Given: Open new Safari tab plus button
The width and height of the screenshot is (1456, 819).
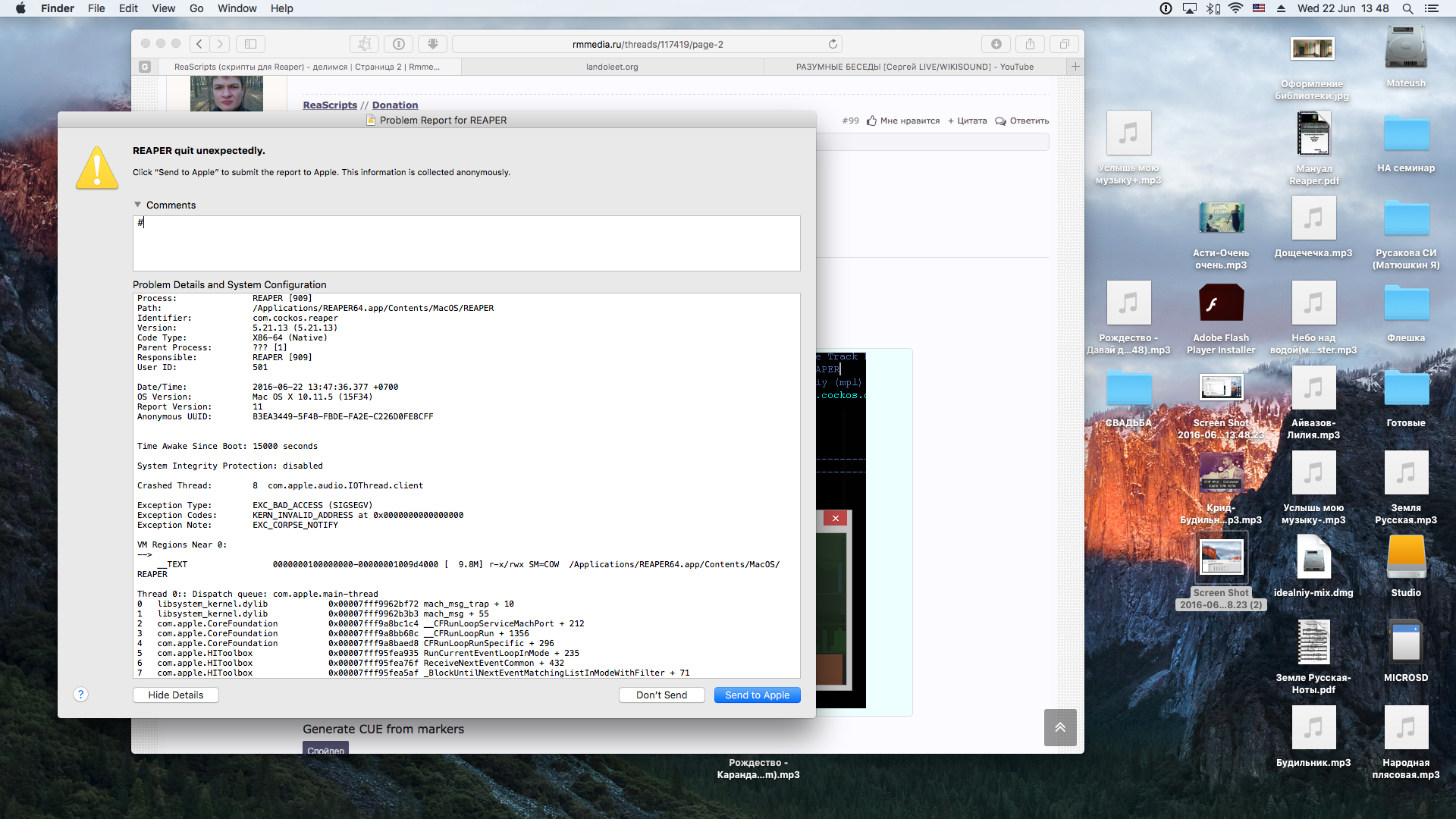Looking at the screenshot, I should pos(1075,67).
